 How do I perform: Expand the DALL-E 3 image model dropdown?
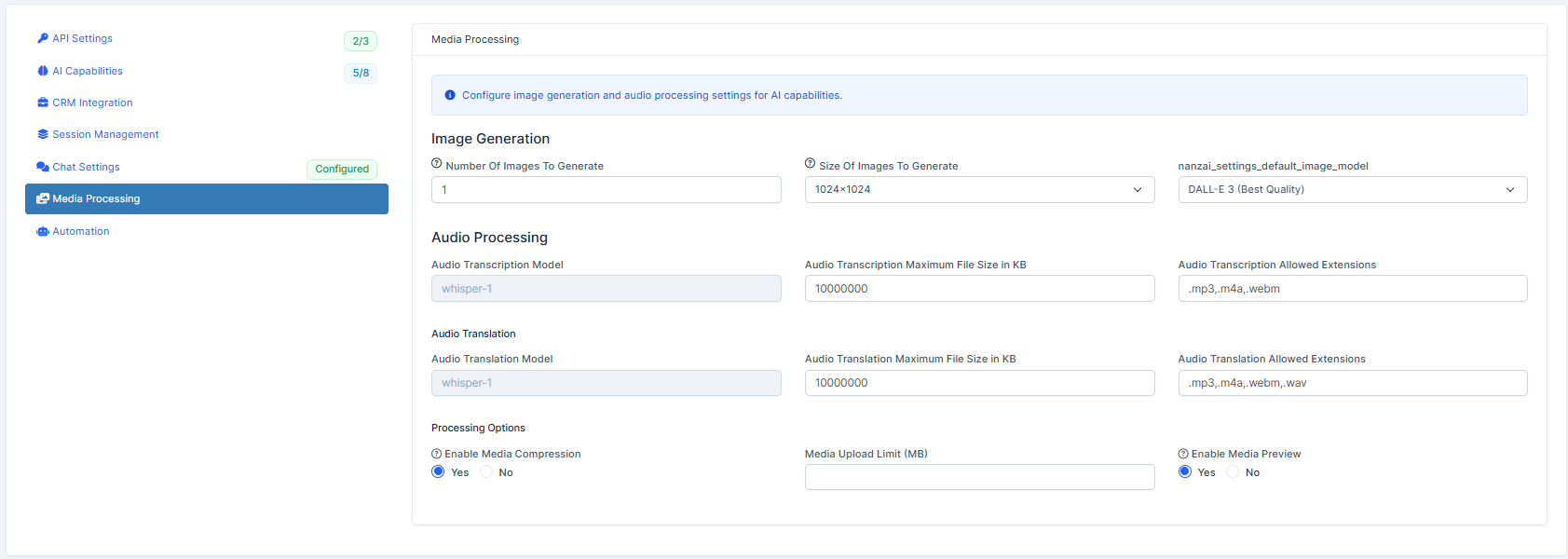(x=1352, y=190)
